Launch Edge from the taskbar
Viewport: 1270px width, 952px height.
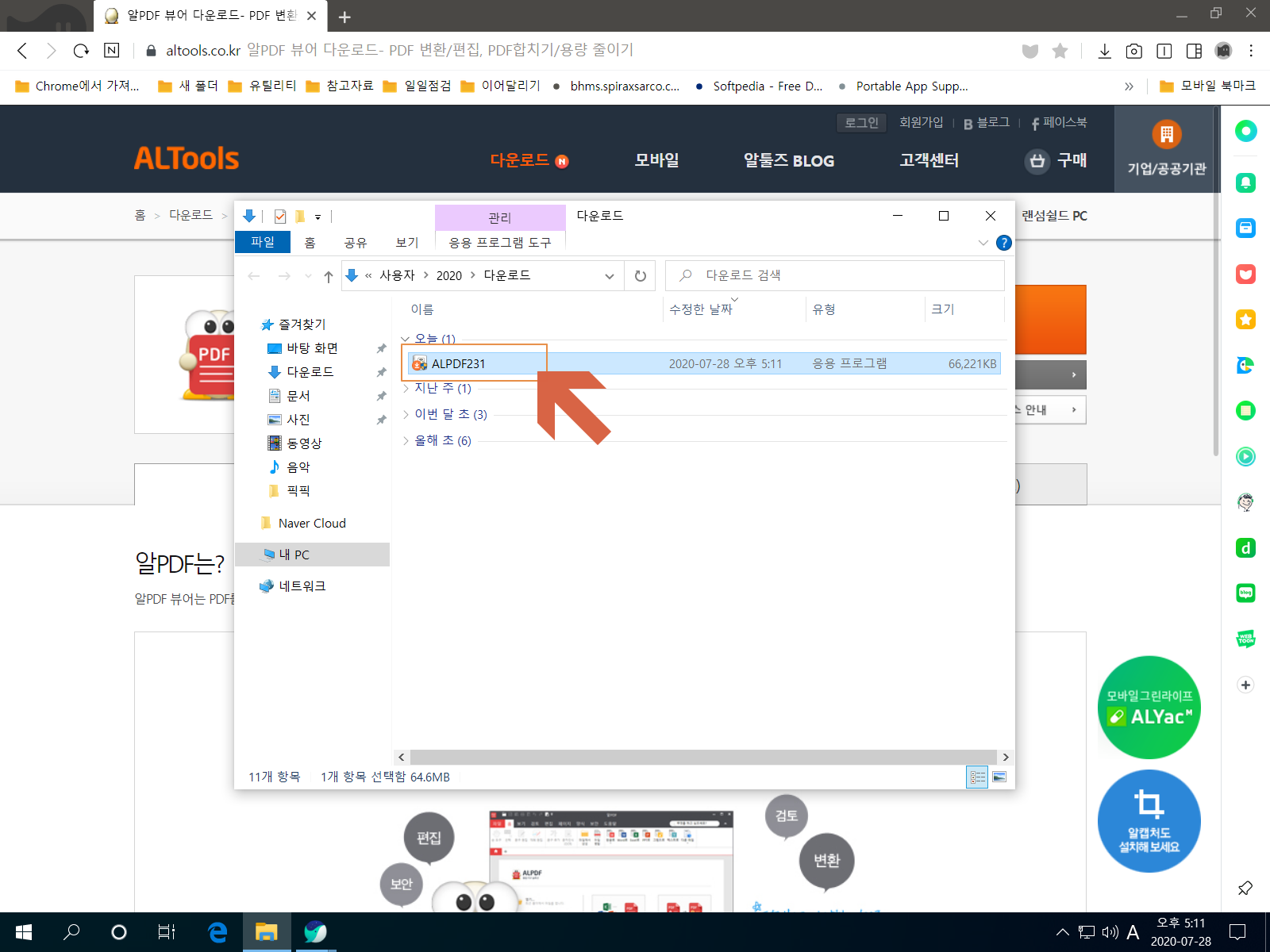coord(217,932)
